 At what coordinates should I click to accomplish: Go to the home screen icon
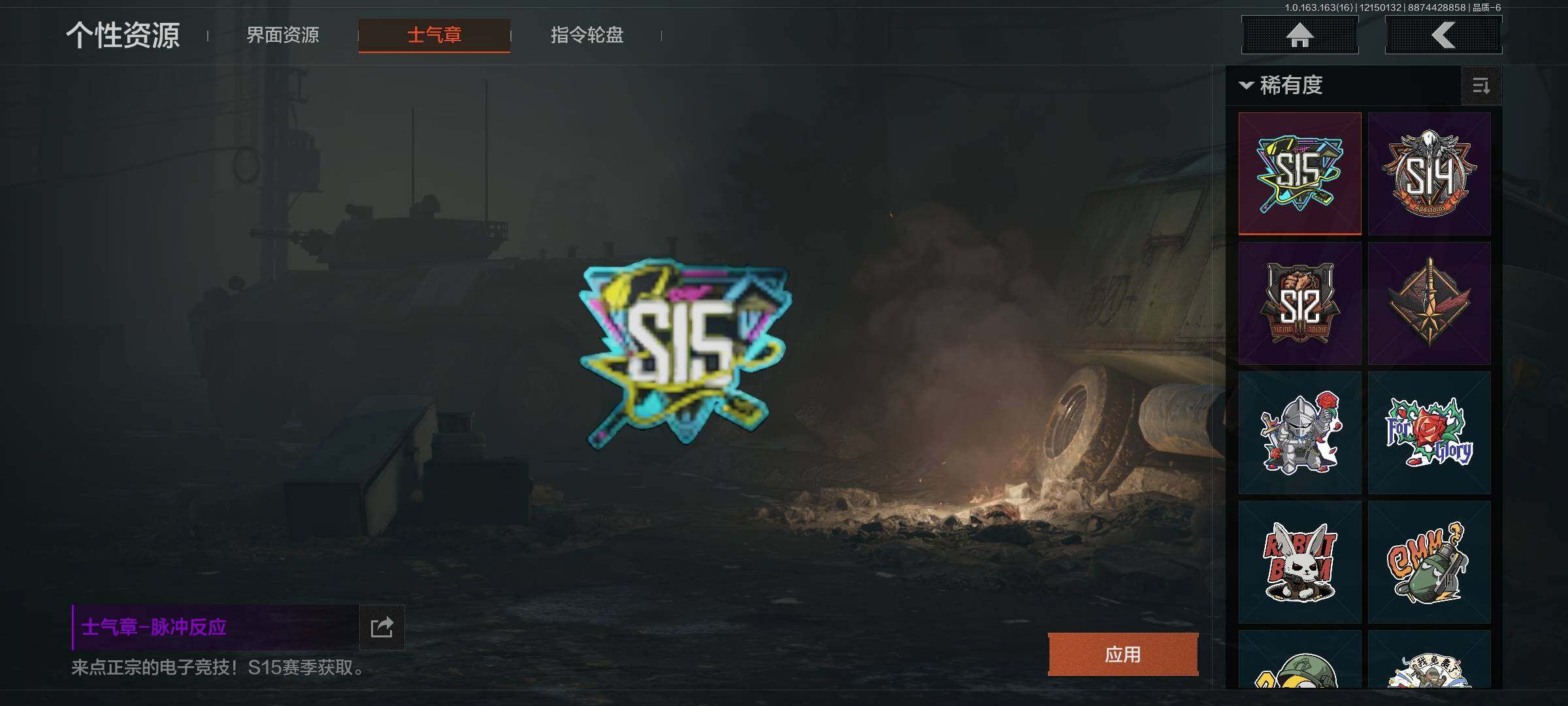pos(1299,35)
